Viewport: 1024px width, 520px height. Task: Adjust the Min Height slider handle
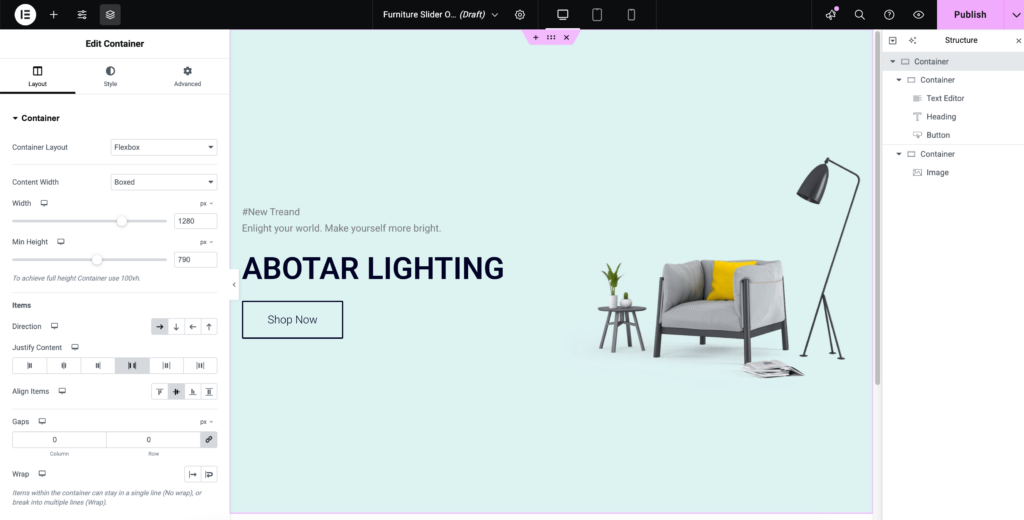(x=97, y=260)
